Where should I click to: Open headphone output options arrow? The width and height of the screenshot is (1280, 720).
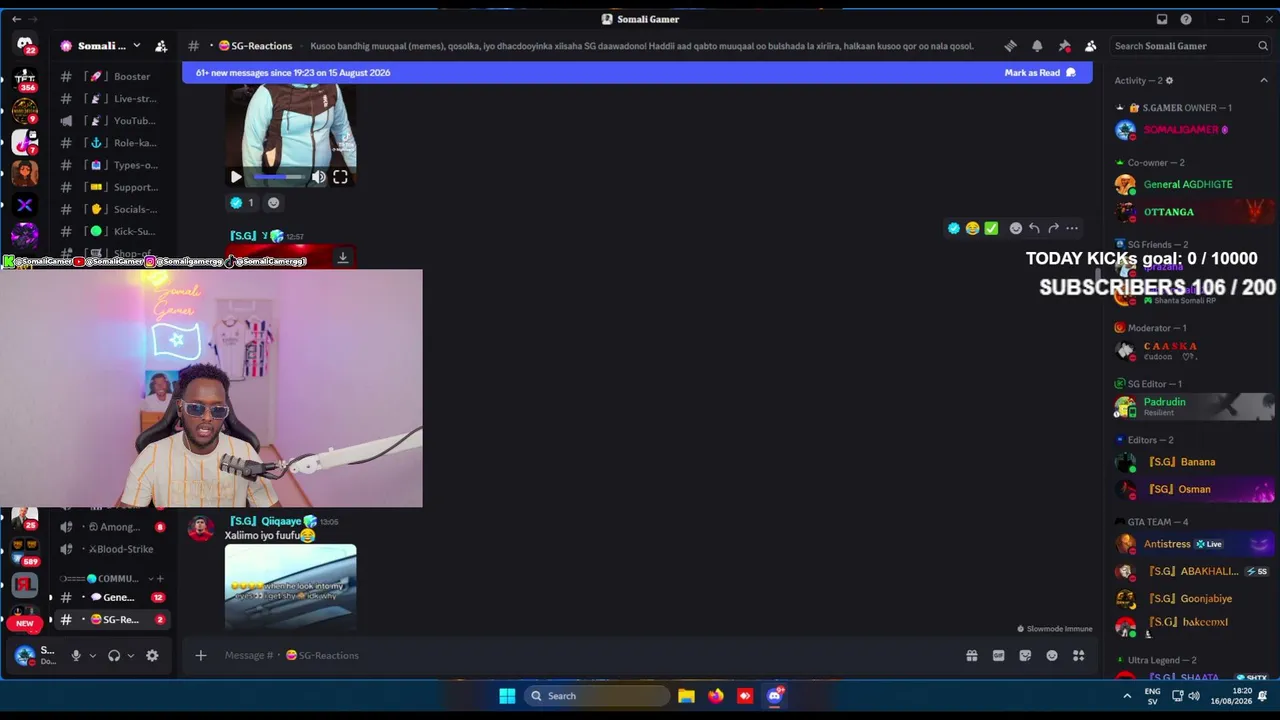tap(130, 656)
